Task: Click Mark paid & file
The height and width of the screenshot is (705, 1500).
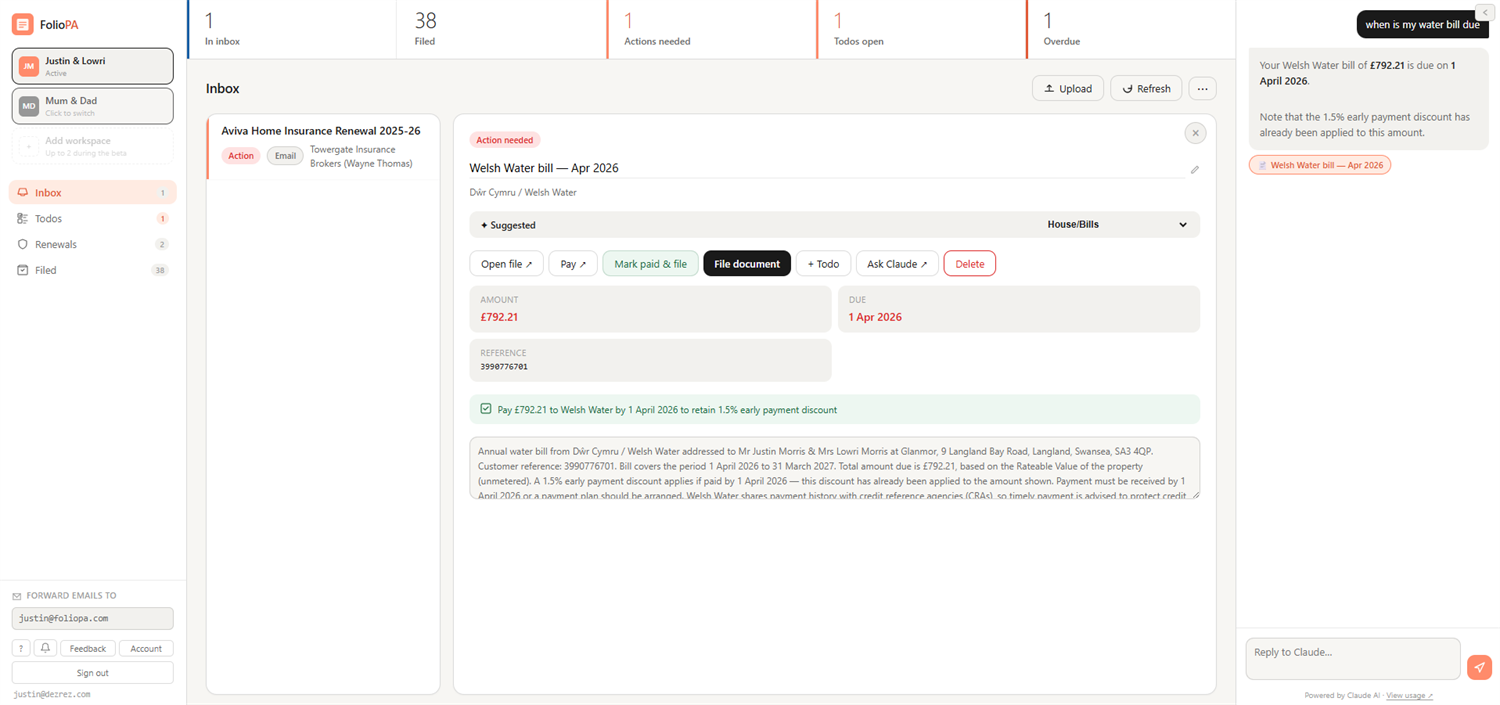Action: (x=650, y=264)
